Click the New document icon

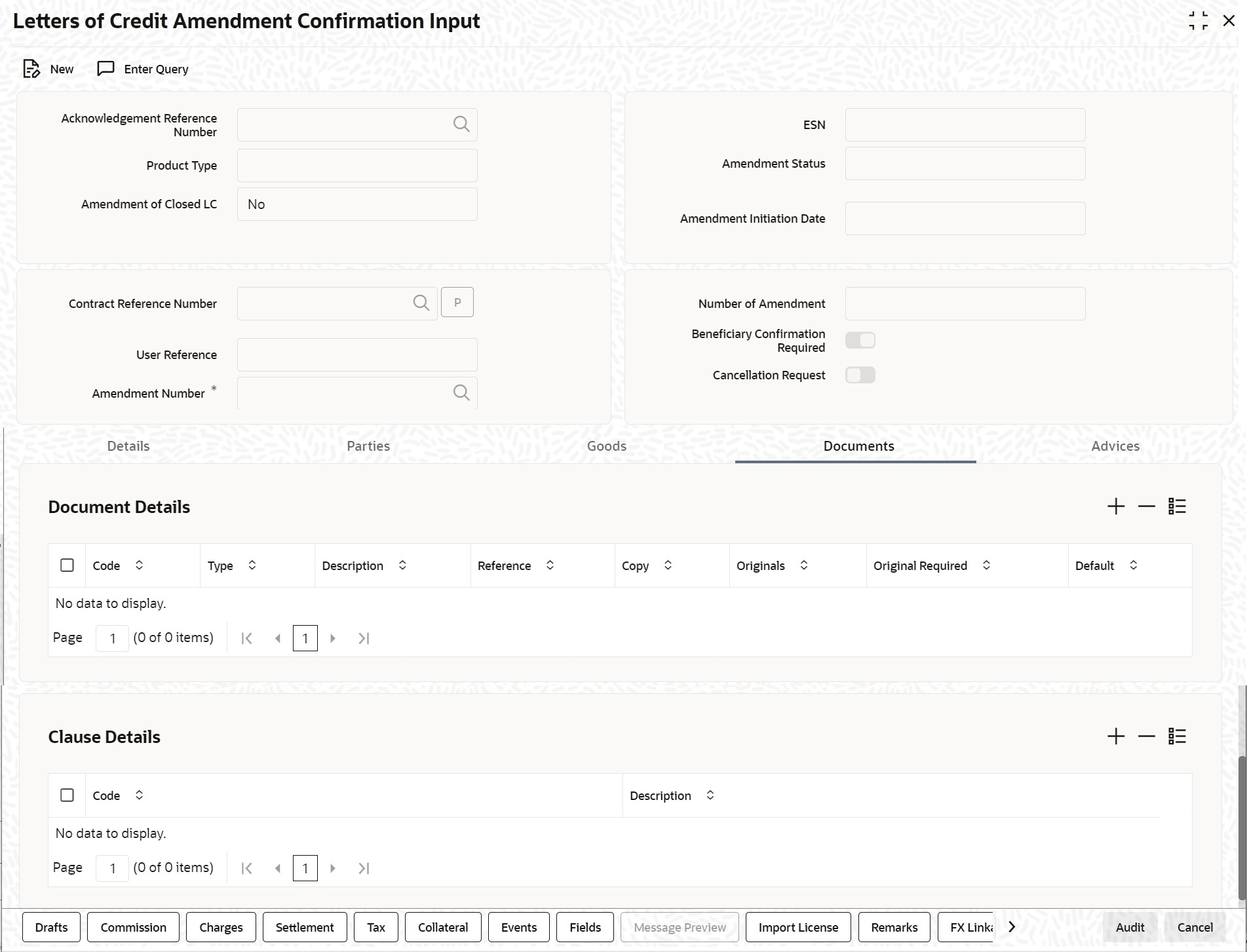(x=31, y=69)
